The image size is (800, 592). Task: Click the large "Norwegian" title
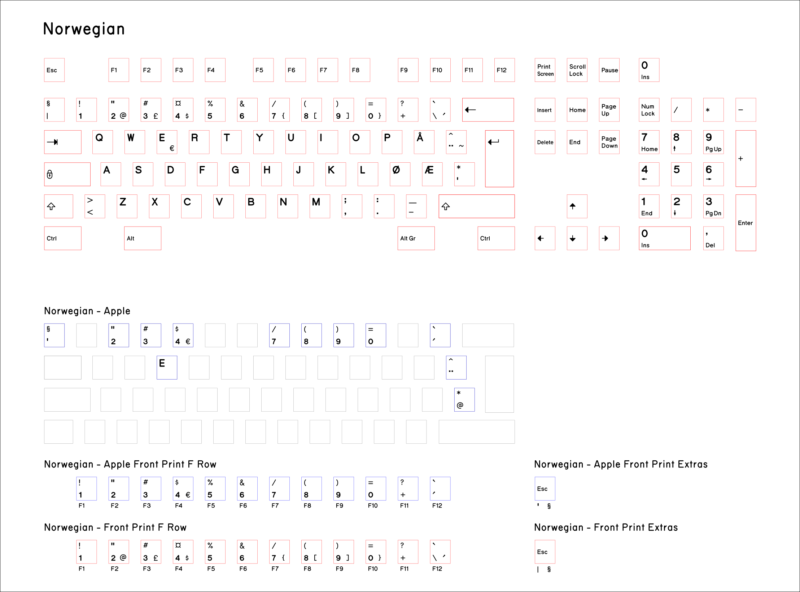[84, 29]
